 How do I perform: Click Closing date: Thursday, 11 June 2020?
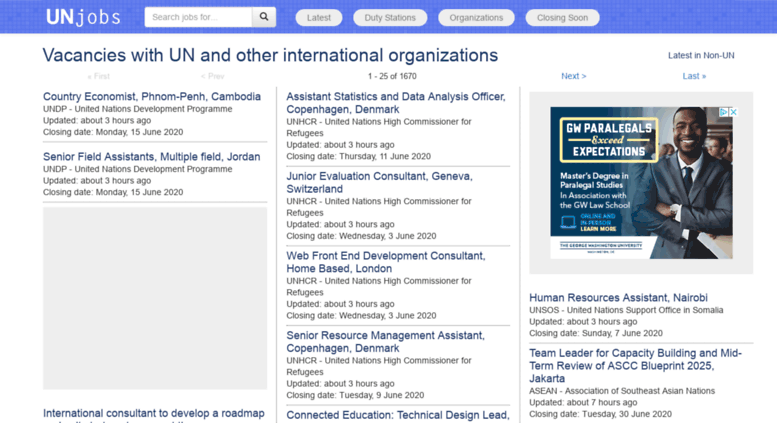click(x=358, y=157)
